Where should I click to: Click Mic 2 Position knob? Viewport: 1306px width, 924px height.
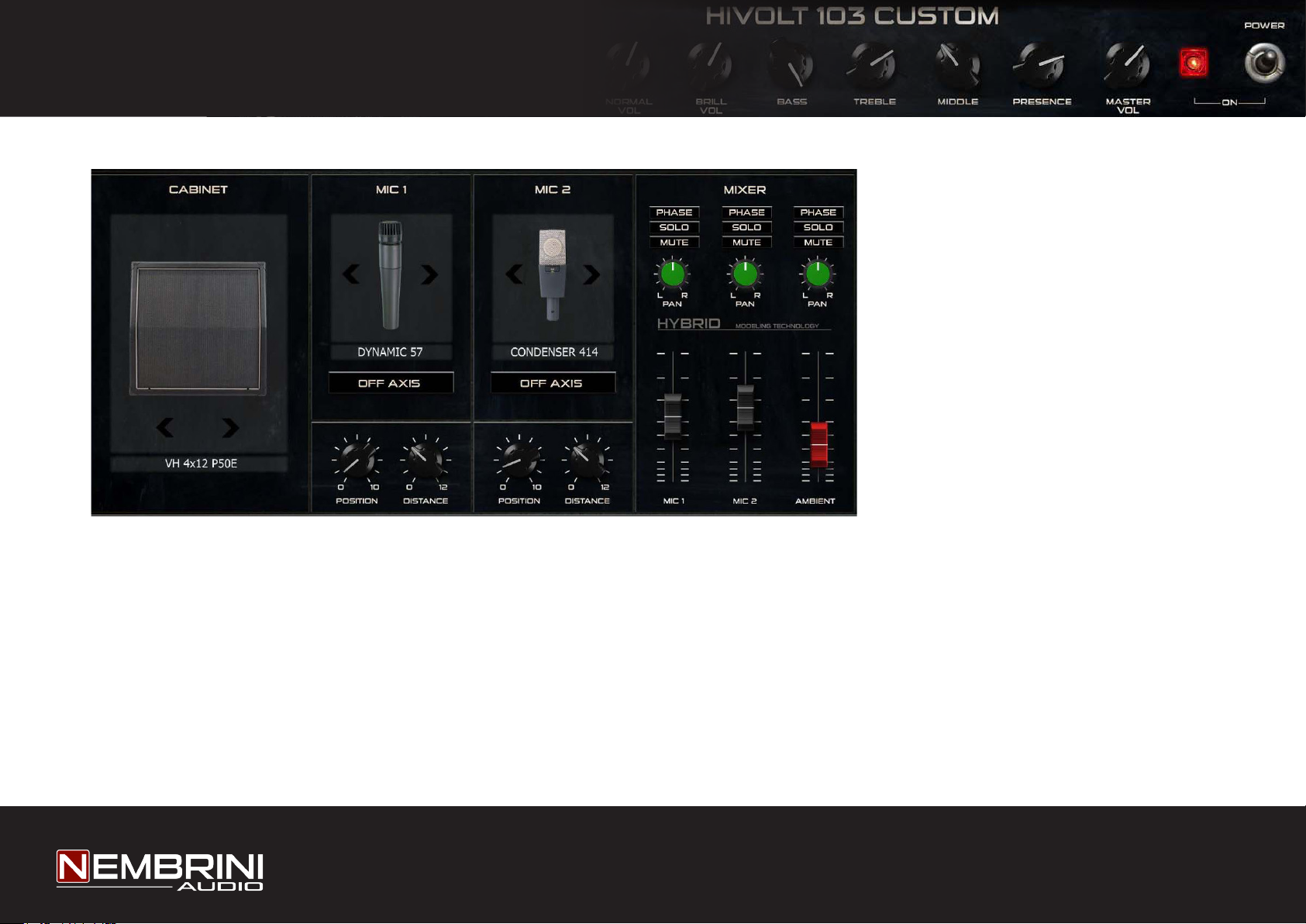click(519, 460)
